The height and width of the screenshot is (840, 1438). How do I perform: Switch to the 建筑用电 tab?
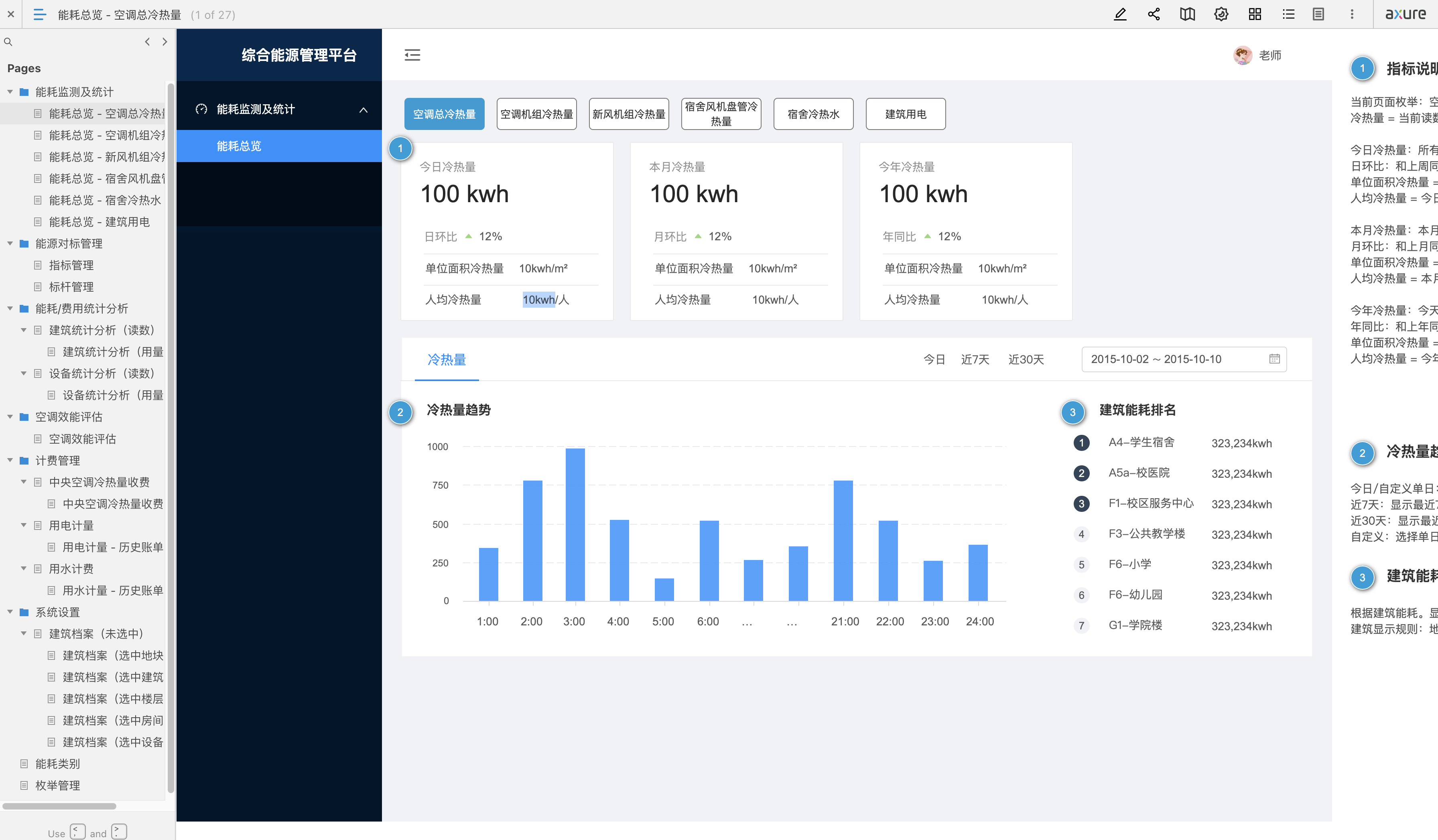tap(906, 114)
